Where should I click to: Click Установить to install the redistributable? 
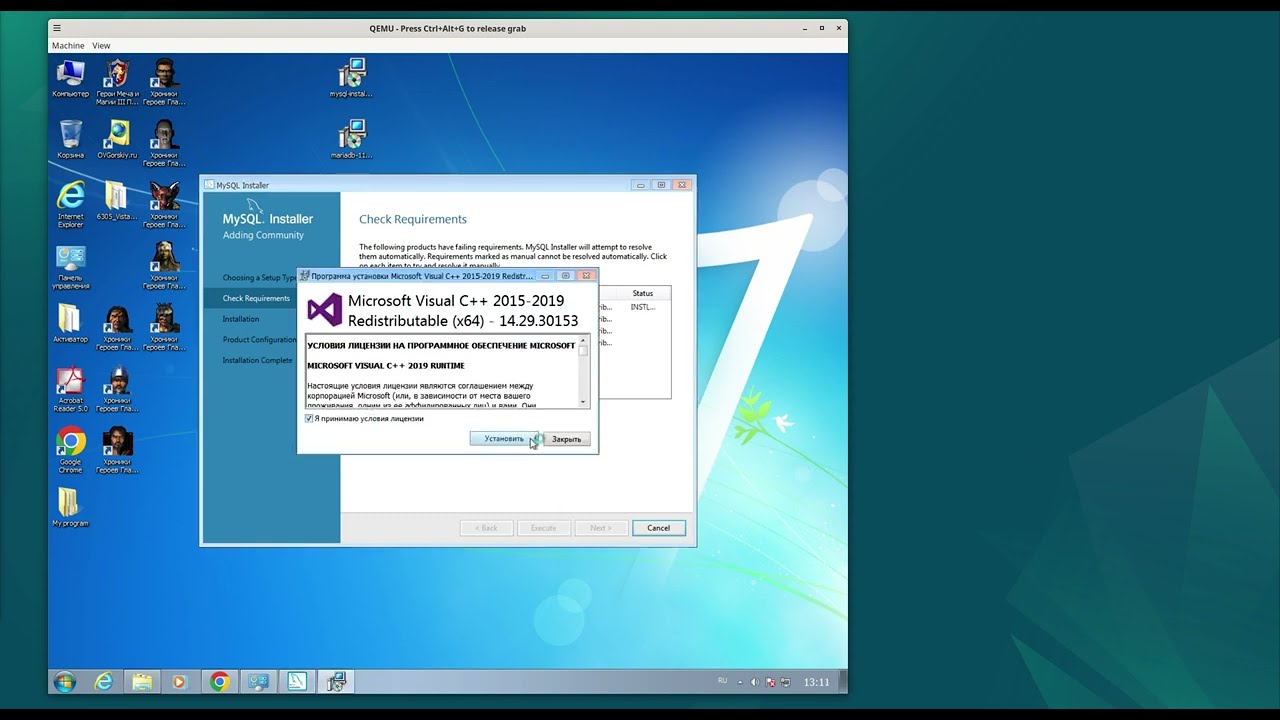tap(504, 439)
